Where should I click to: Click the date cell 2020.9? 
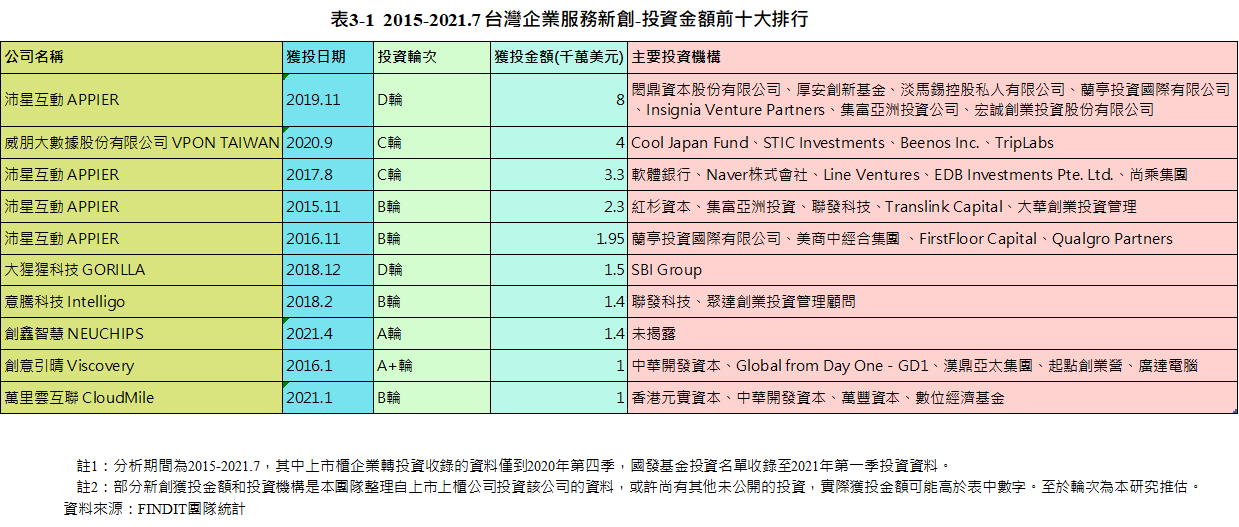[x=329, y=143]
